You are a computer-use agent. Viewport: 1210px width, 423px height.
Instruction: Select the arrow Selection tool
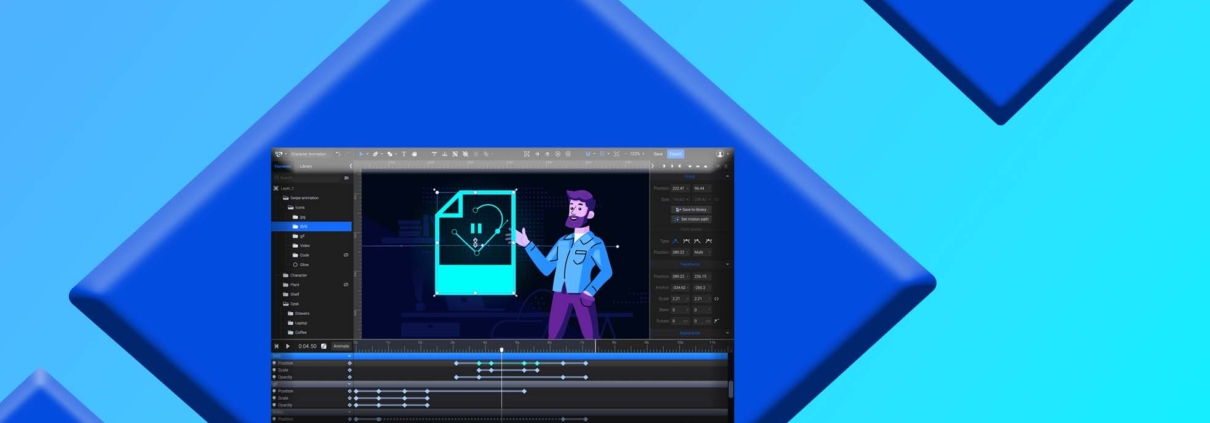pos(360,154)
